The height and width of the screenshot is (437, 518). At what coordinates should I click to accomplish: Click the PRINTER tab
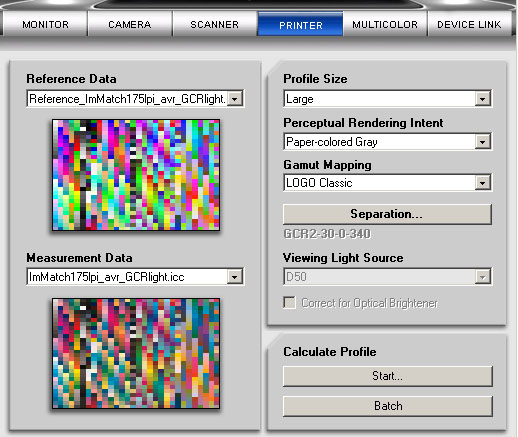point(301,24)
